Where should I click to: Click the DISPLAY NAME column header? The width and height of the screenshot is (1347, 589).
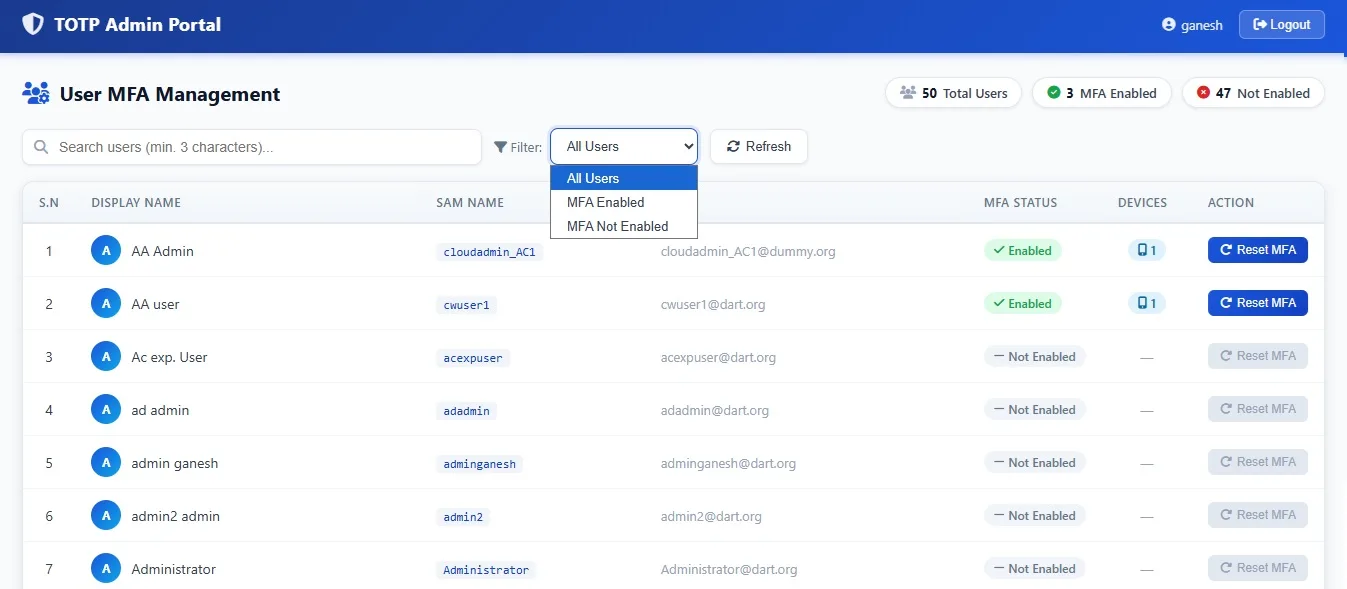(x=136, y=202)
